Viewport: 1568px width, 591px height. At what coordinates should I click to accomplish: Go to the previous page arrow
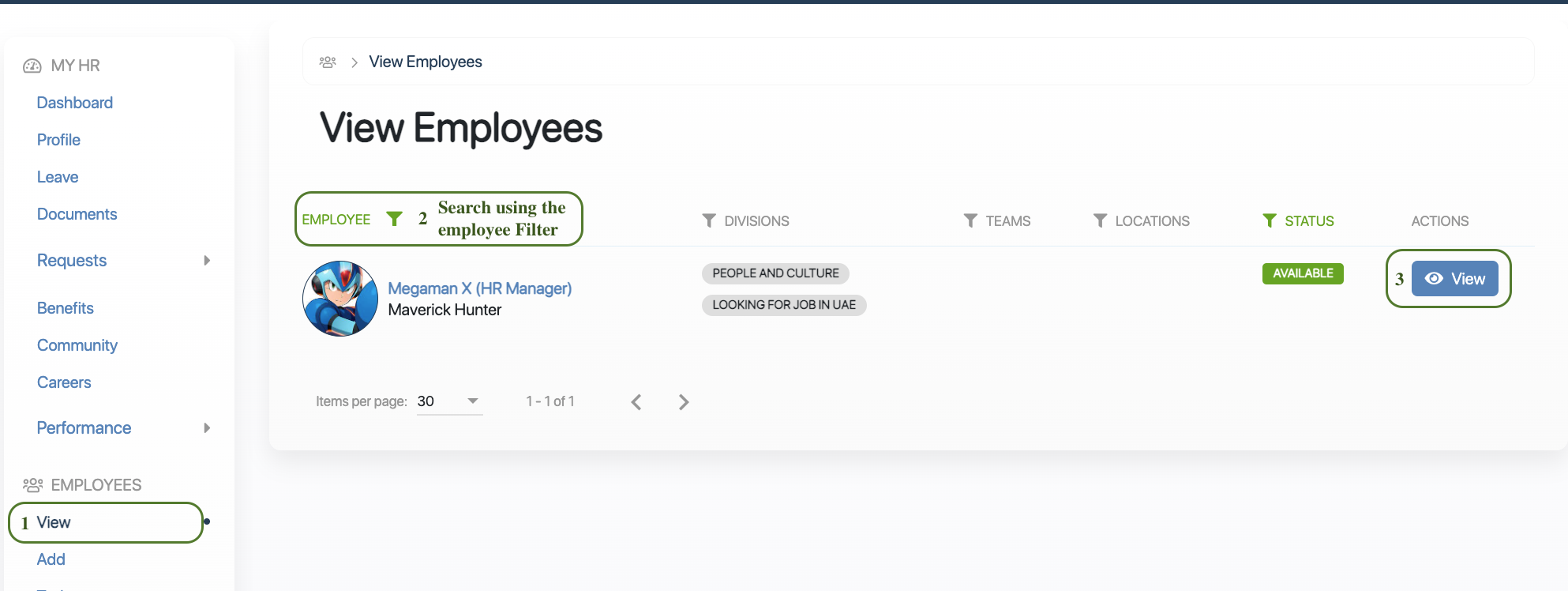[x=636, y=402]
